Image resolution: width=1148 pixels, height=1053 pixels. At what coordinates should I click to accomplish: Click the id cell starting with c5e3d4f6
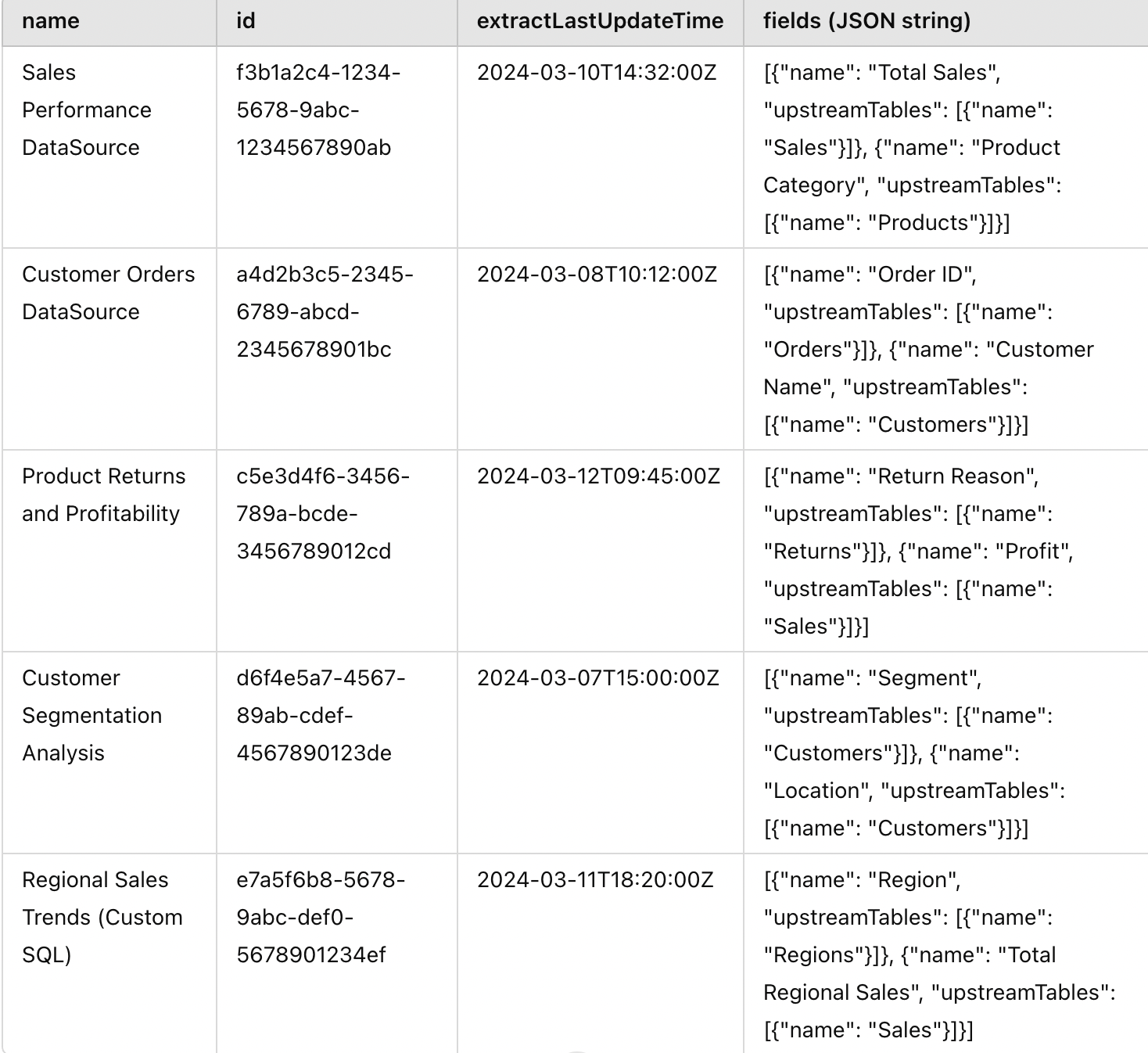pyautogui.click(x=322, y=514)
